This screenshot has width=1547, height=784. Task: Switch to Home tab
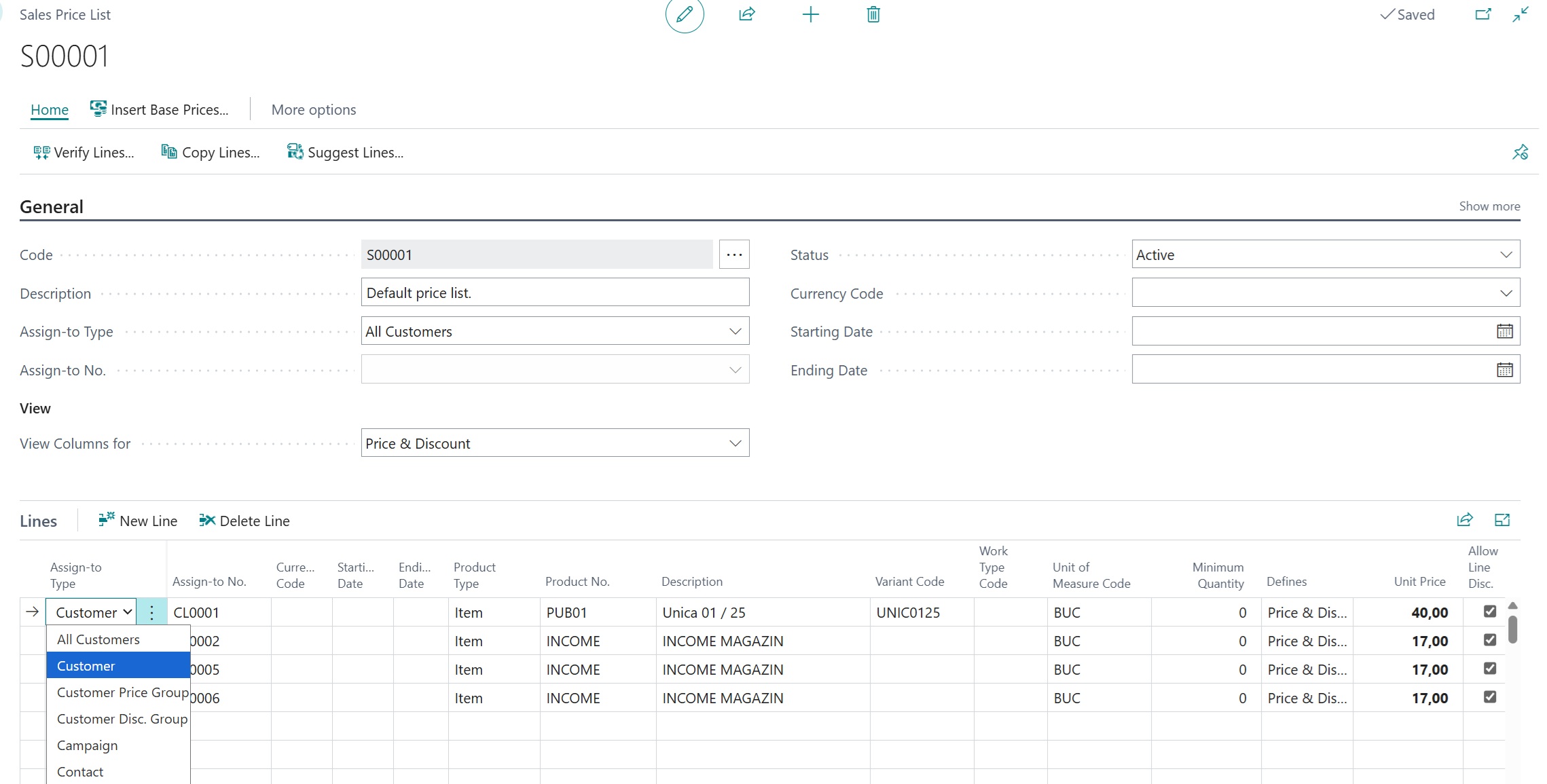point(50,109)
